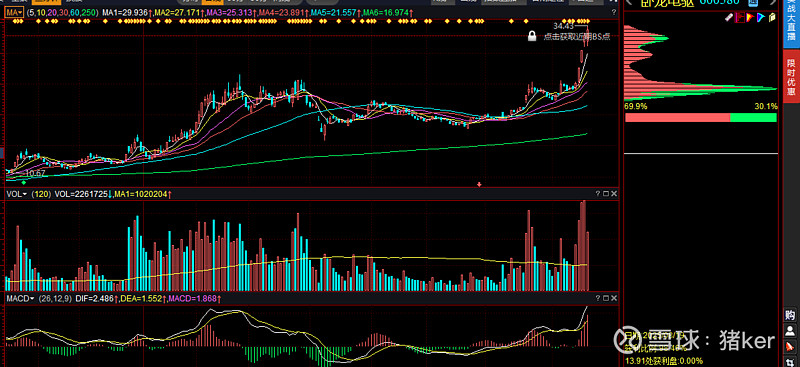Viewport: 800px width, 367px height.
Task: Click the main chart help question mark
Action: (613, 11)
